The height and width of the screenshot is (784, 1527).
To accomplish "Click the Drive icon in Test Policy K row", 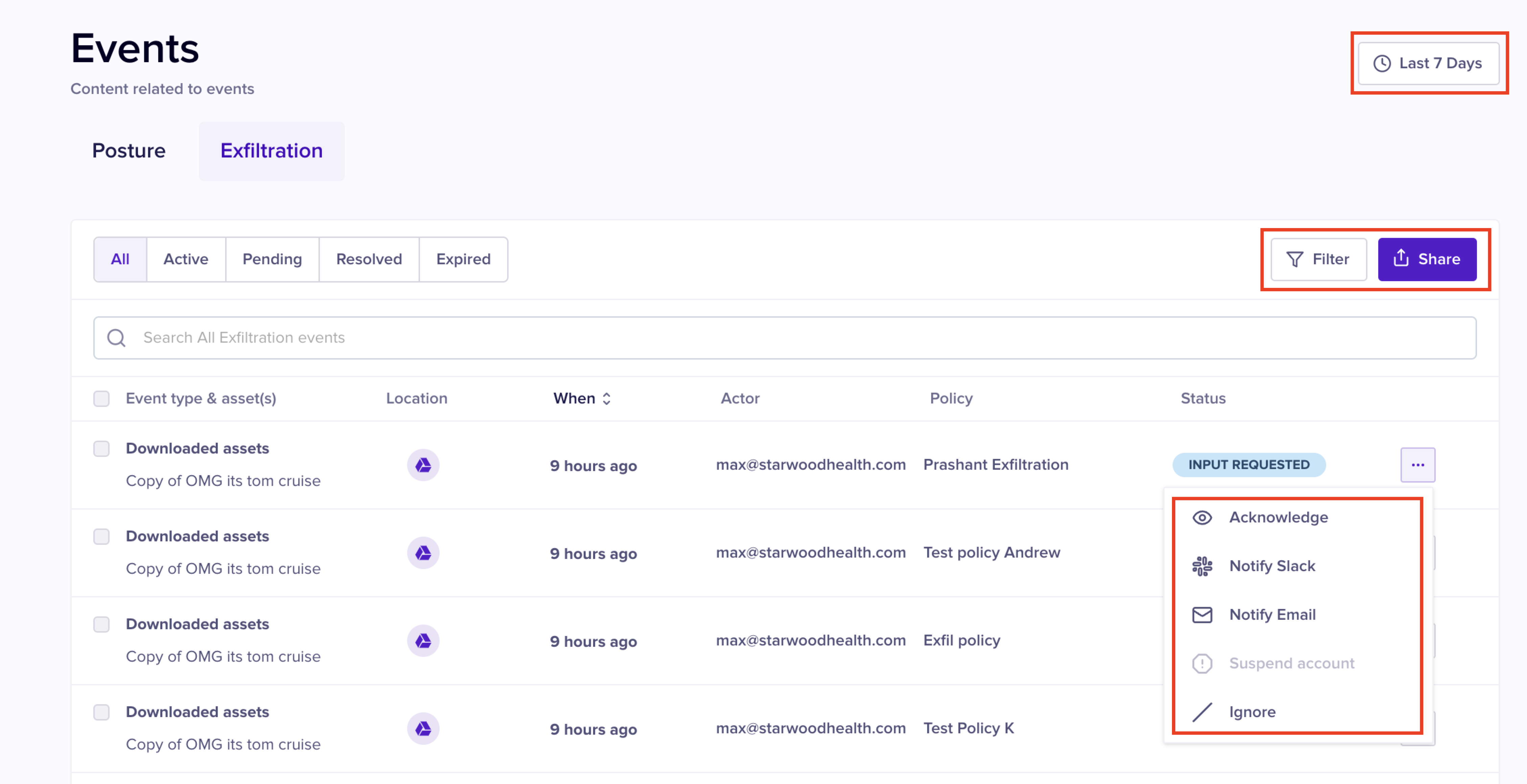I will click(x=423, y=728).
